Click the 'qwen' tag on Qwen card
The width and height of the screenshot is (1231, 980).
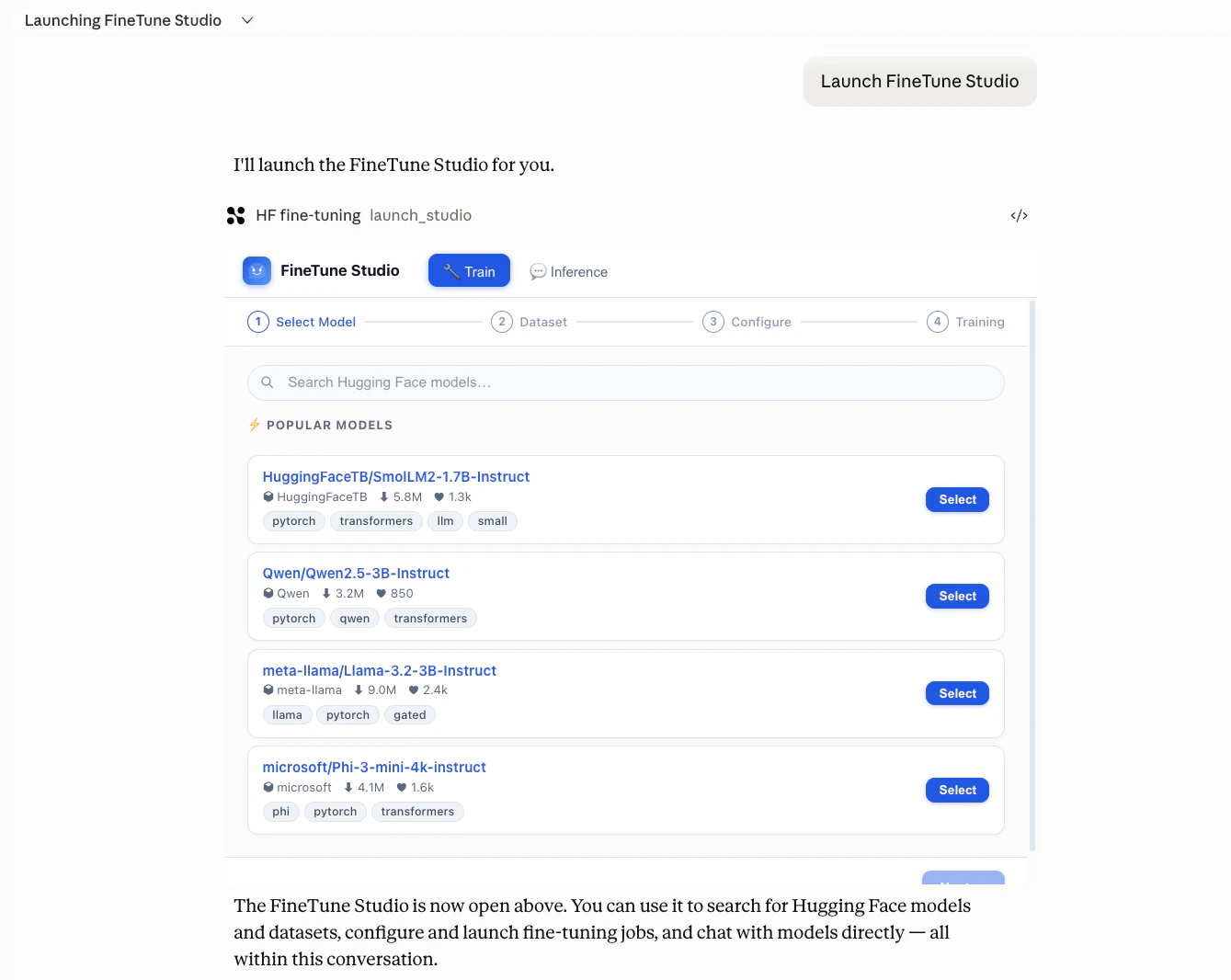click(x=355, y=618)
